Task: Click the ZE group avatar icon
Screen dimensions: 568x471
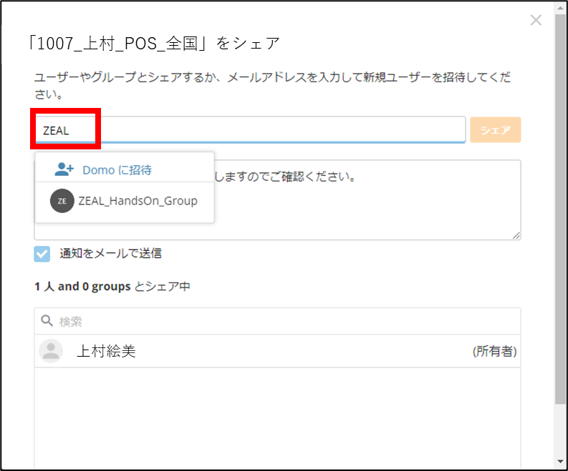Action: pos(62,201)
